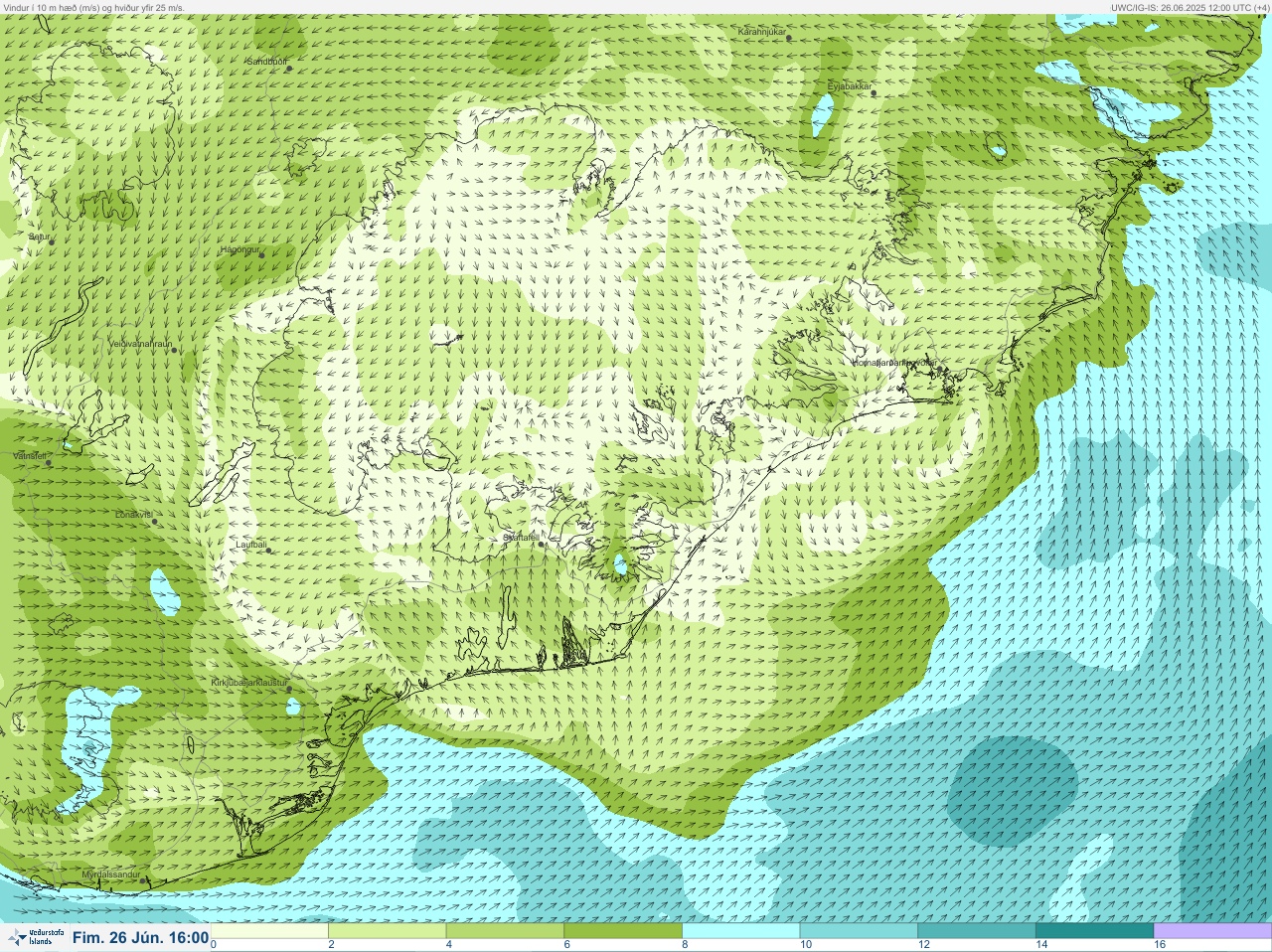Click the forecast time 'Fim. 26 Jún. 16:00'
The width and height of the screenshot is (1272, 952).
[140, 937]
